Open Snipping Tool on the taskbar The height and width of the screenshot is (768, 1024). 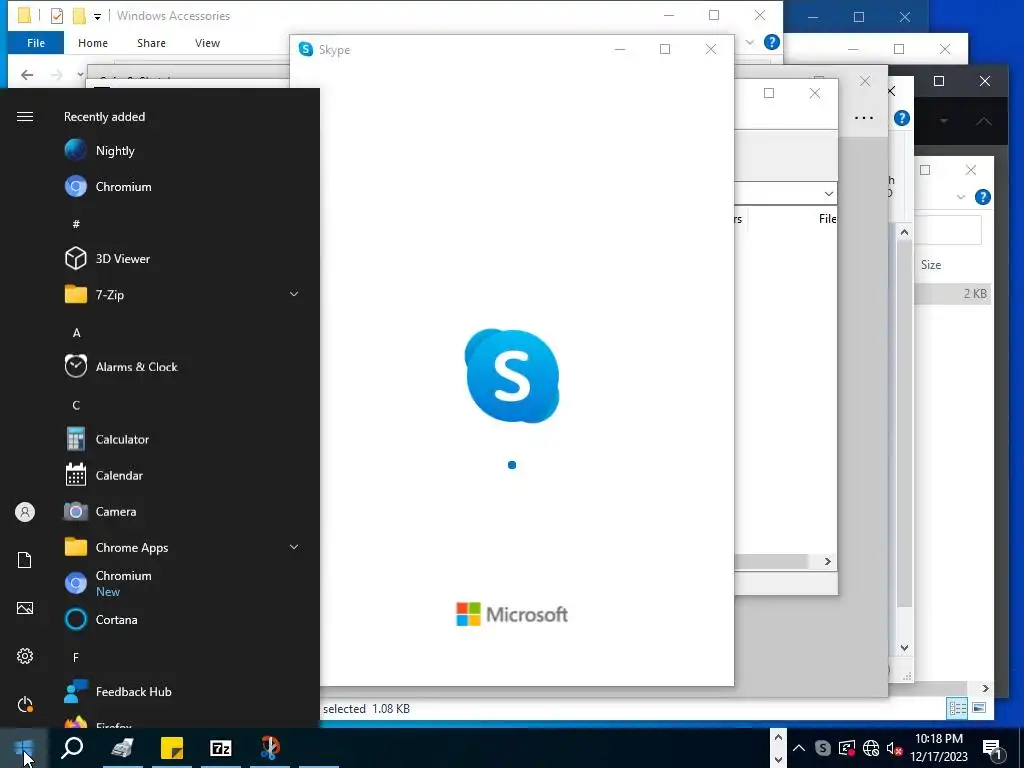tap(270, 748)
